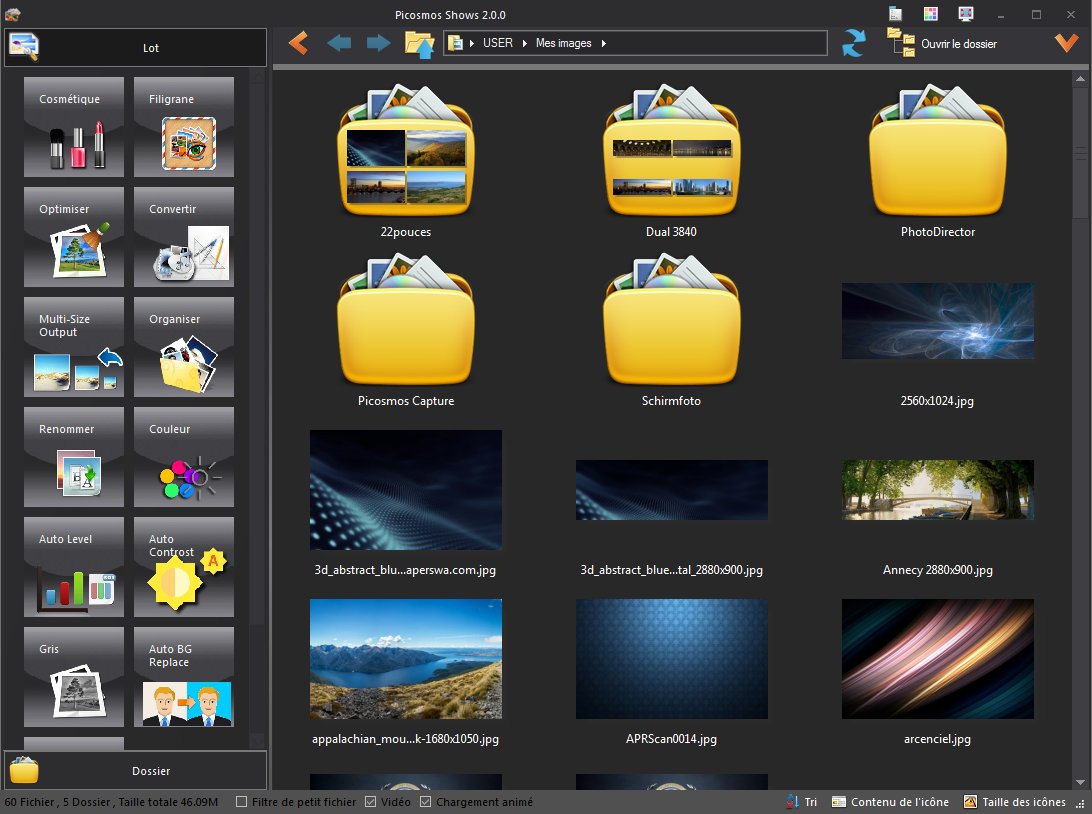
Task: Go up to the parent folder
Action: [x=419, y=44]
